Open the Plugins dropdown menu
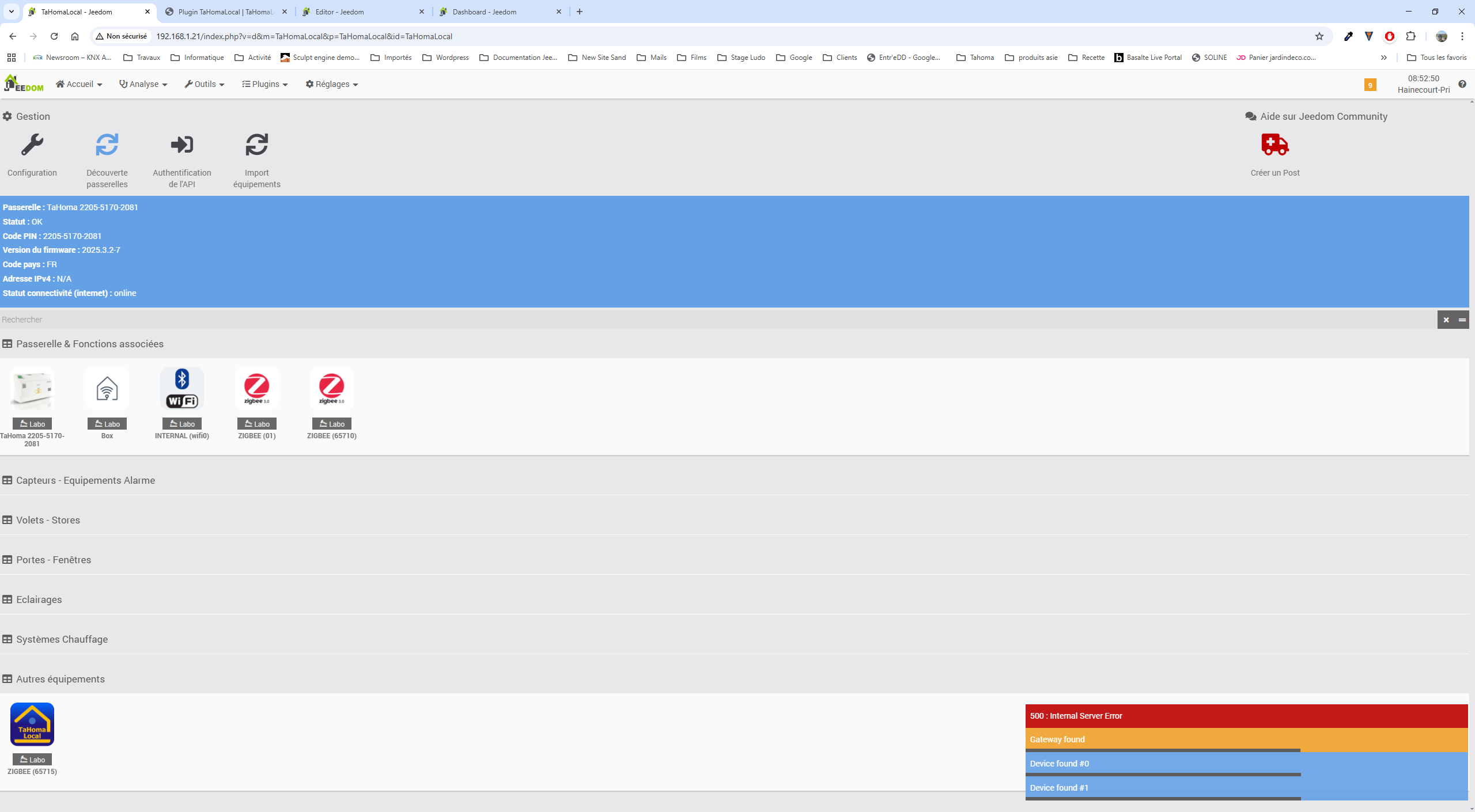This screenshot has height=812, width=1475. tap(265, 84)
